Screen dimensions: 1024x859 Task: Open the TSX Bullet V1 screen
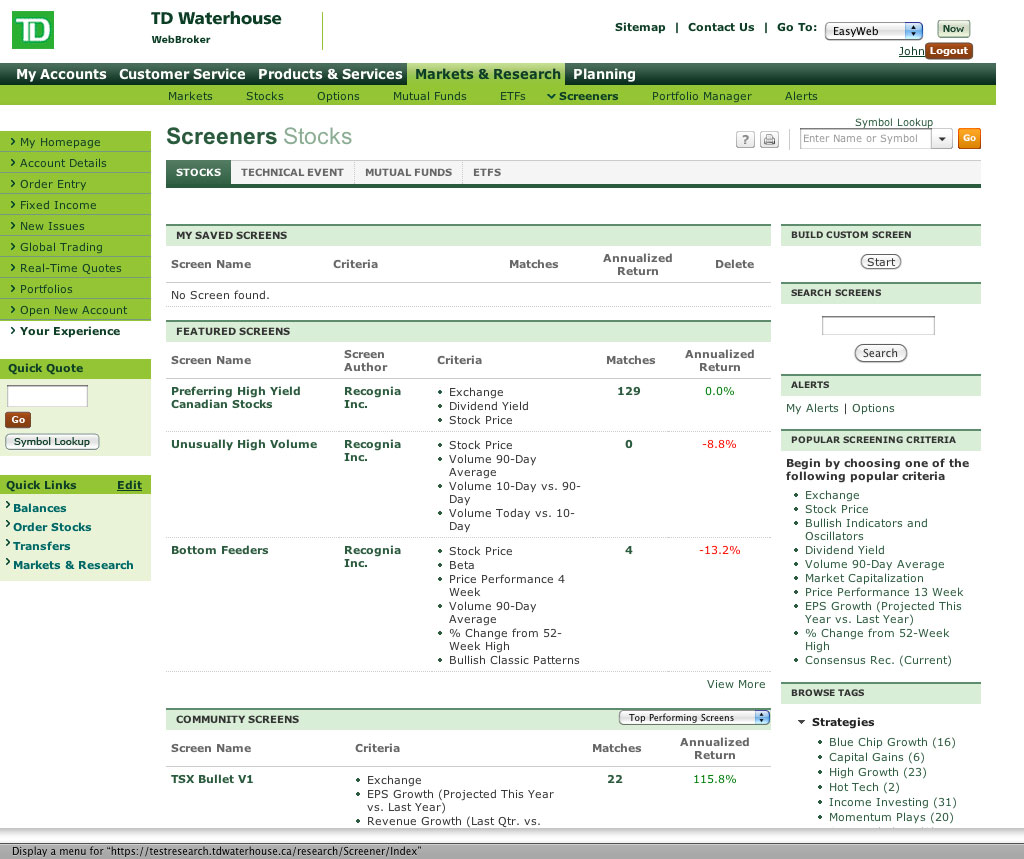coord(212,779)
